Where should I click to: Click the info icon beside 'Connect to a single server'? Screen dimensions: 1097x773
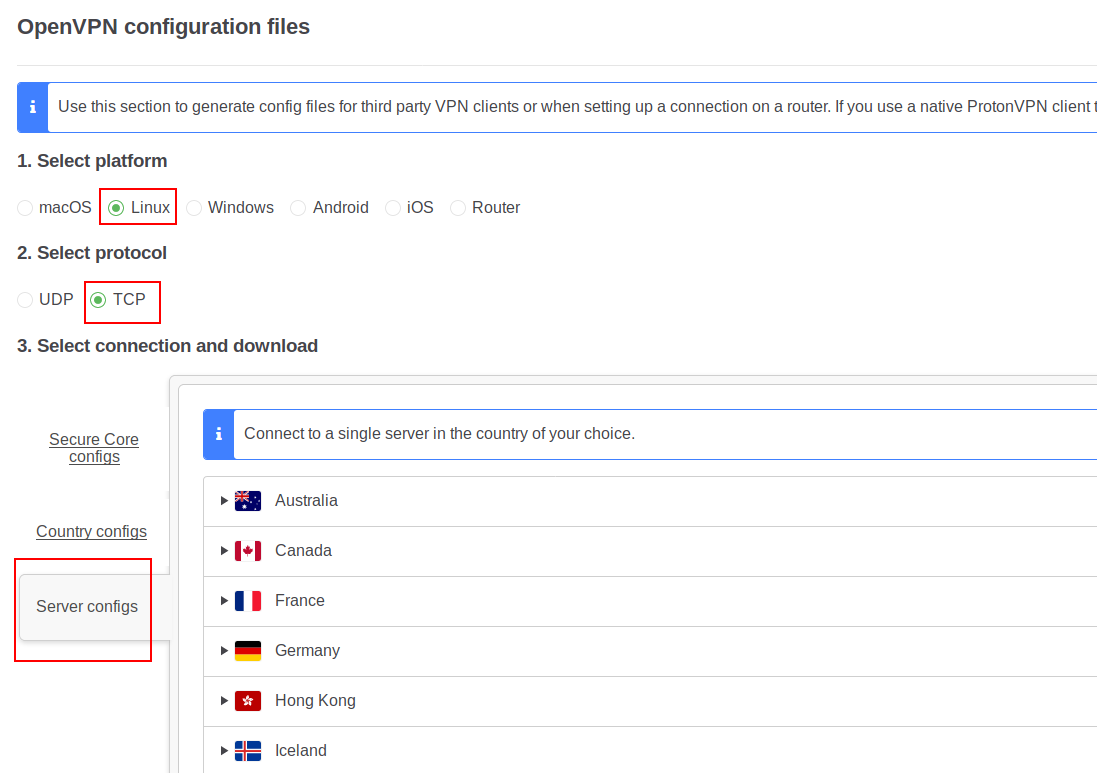(219, 434)
